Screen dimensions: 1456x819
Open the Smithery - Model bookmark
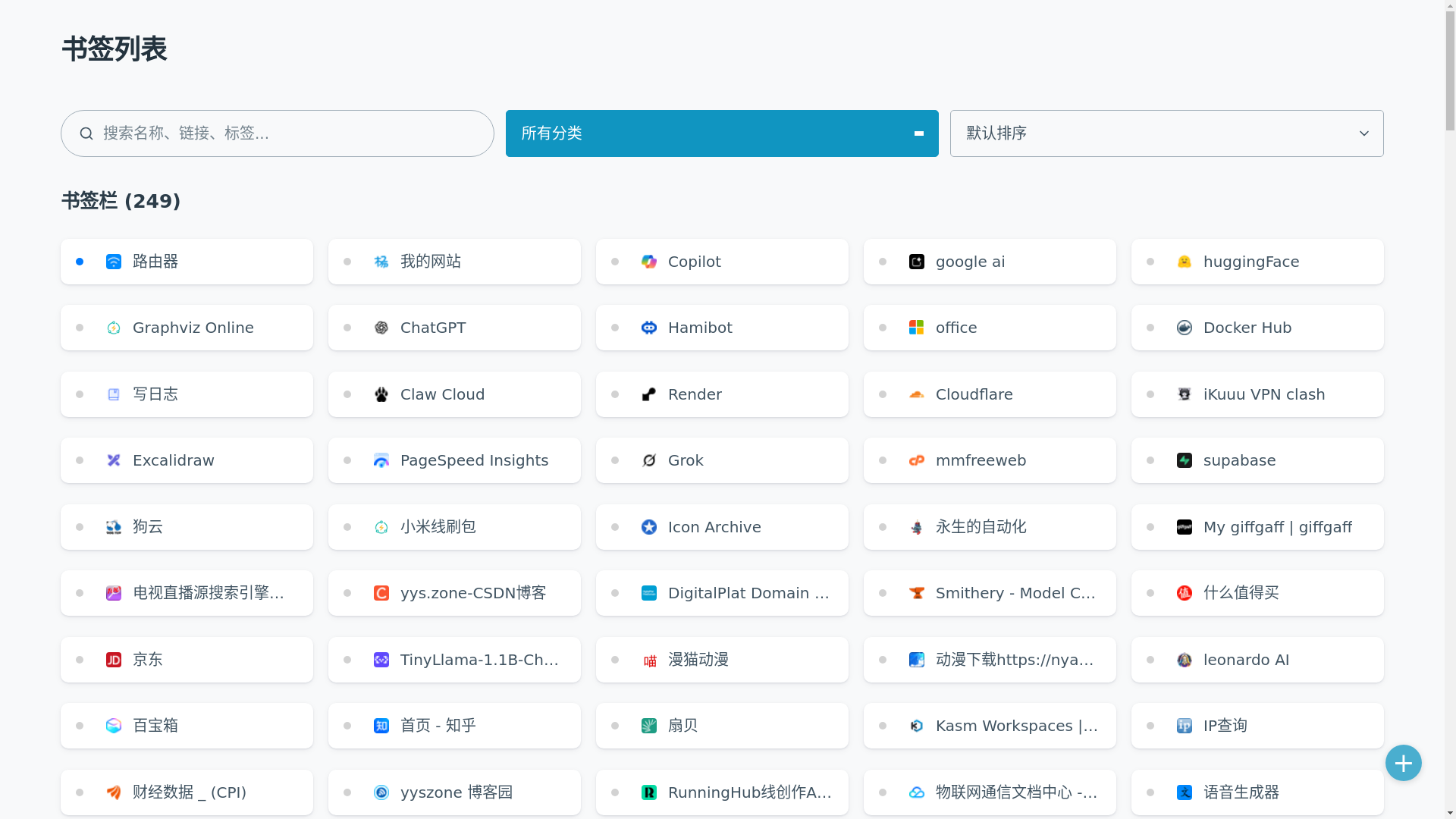(x=990, y=593)
